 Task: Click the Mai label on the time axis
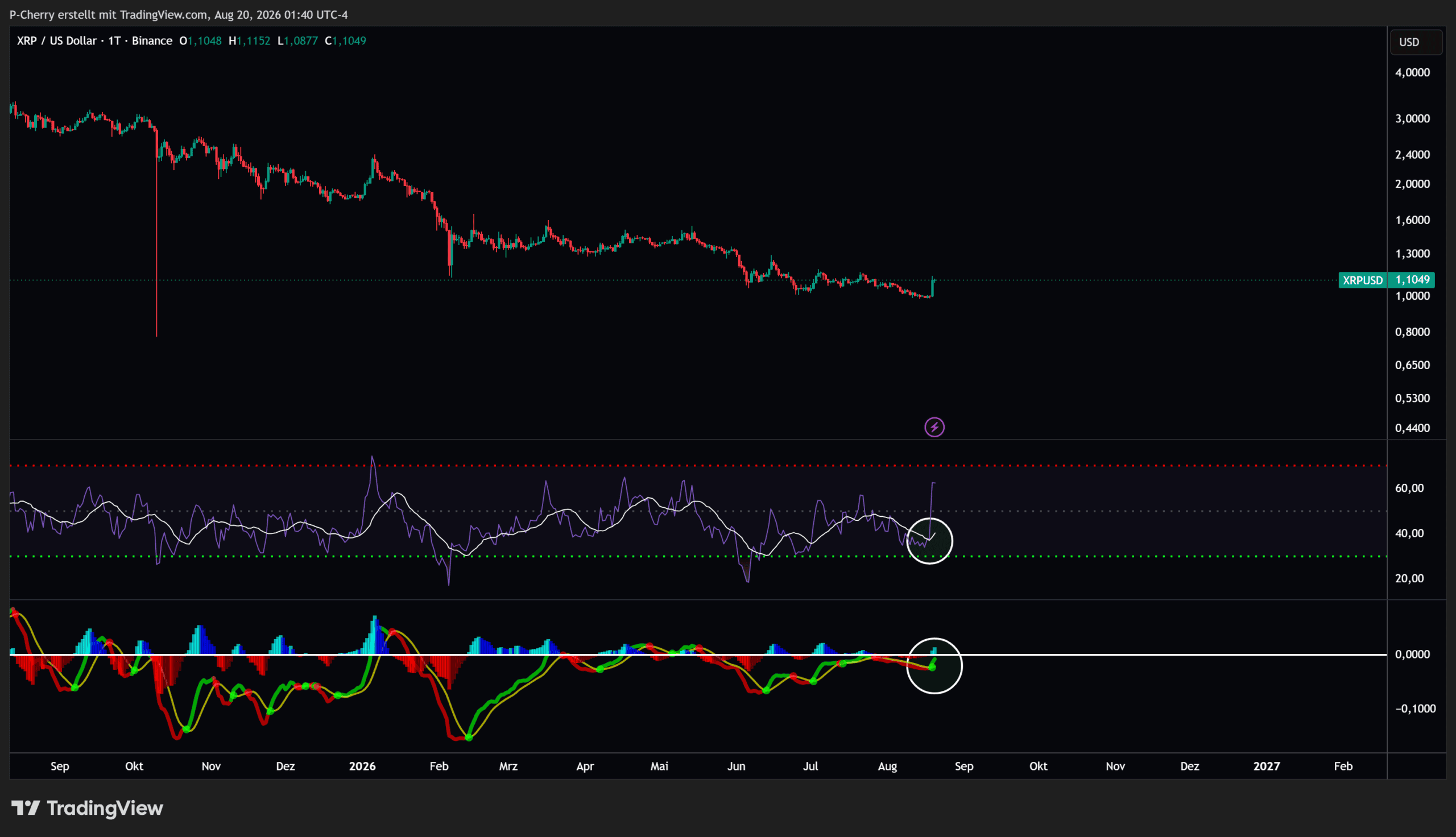pos(659,766)
